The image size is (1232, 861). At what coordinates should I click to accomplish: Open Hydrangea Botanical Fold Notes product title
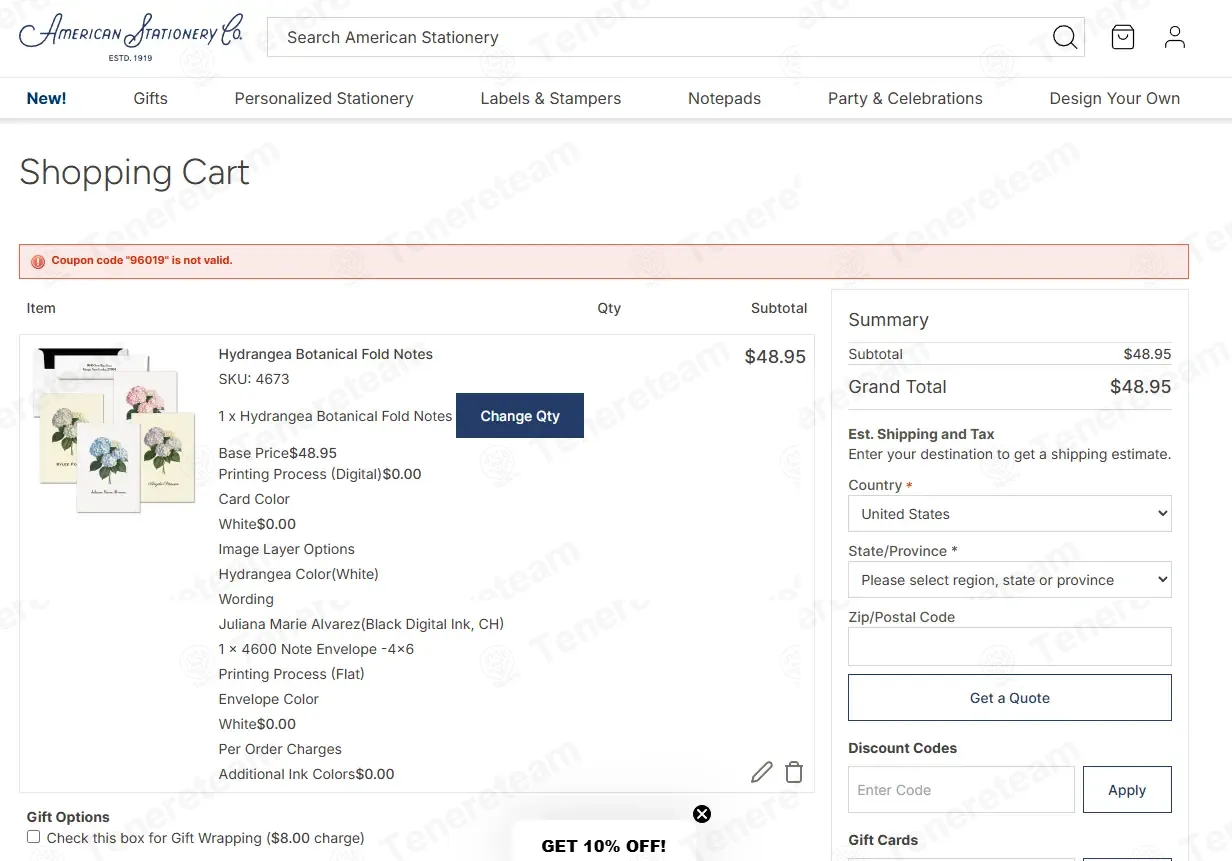click(x=326, y=354)
